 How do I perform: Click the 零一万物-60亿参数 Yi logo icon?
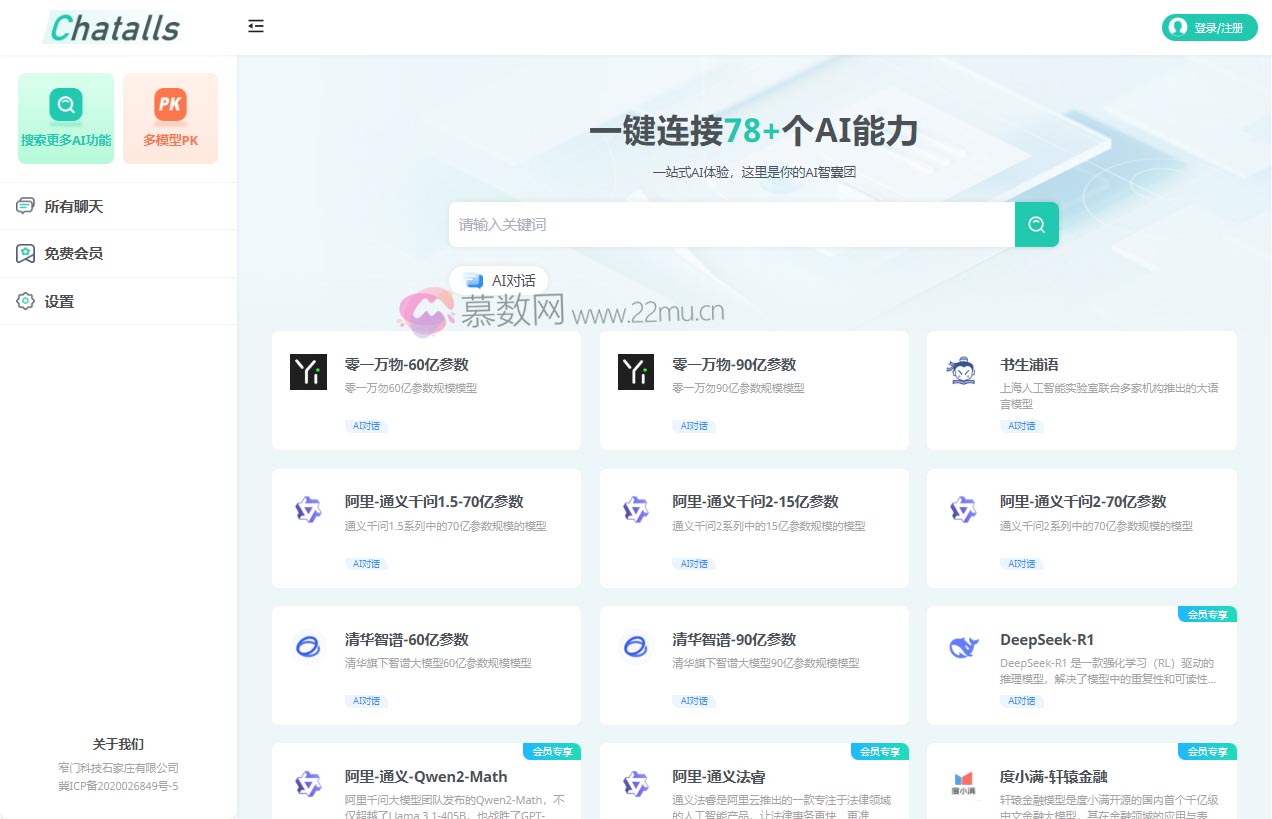(x=308, y=372)
